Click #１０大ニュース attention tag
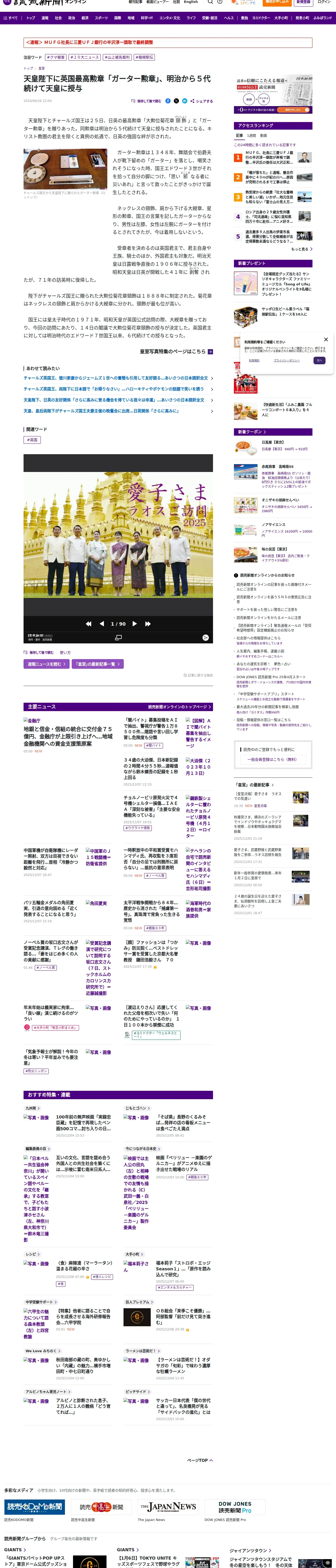Image resolution: width=336 pixels, height=1568 pixels. coord(84,57)
